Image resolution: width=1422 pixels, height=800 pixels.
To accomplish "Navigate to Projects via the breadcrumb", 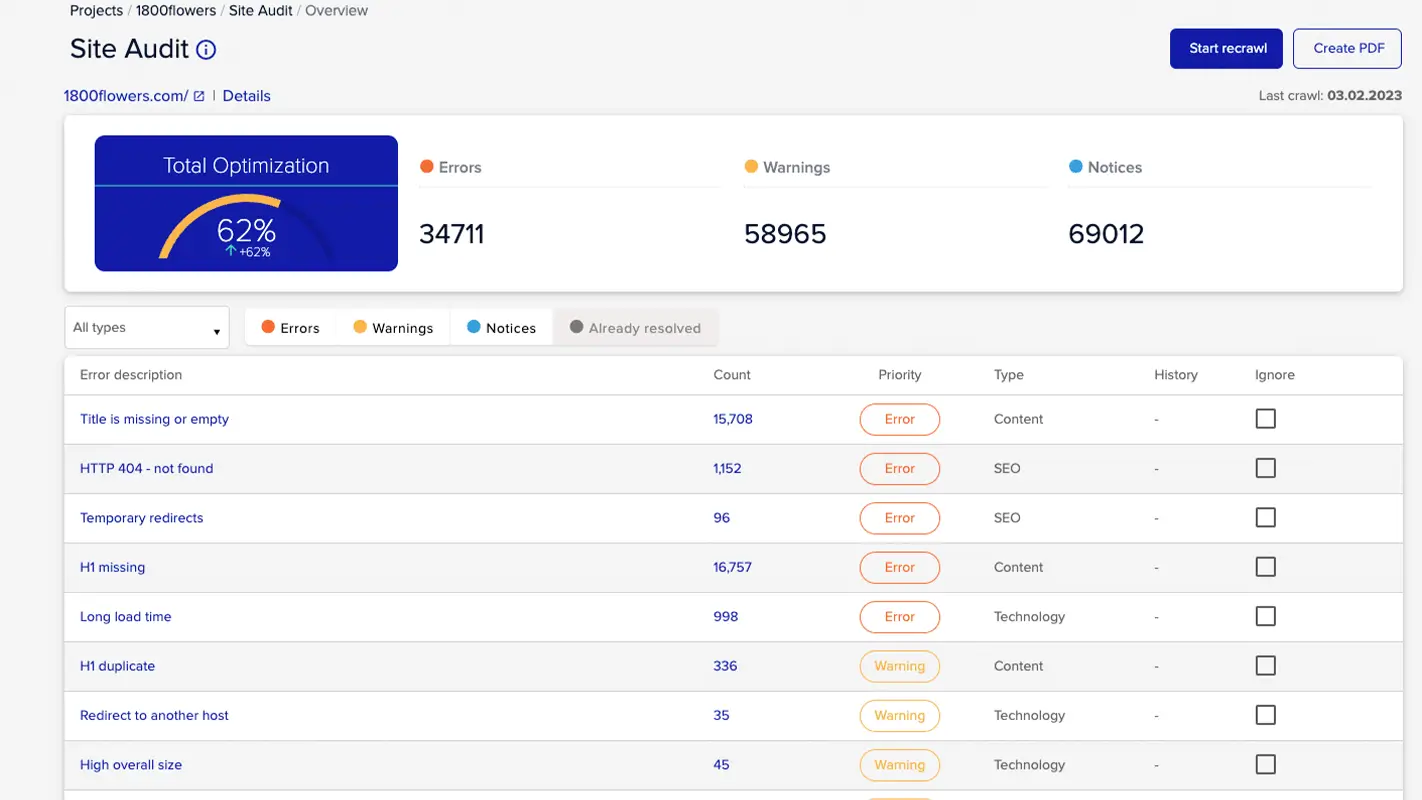I will 96,10.
